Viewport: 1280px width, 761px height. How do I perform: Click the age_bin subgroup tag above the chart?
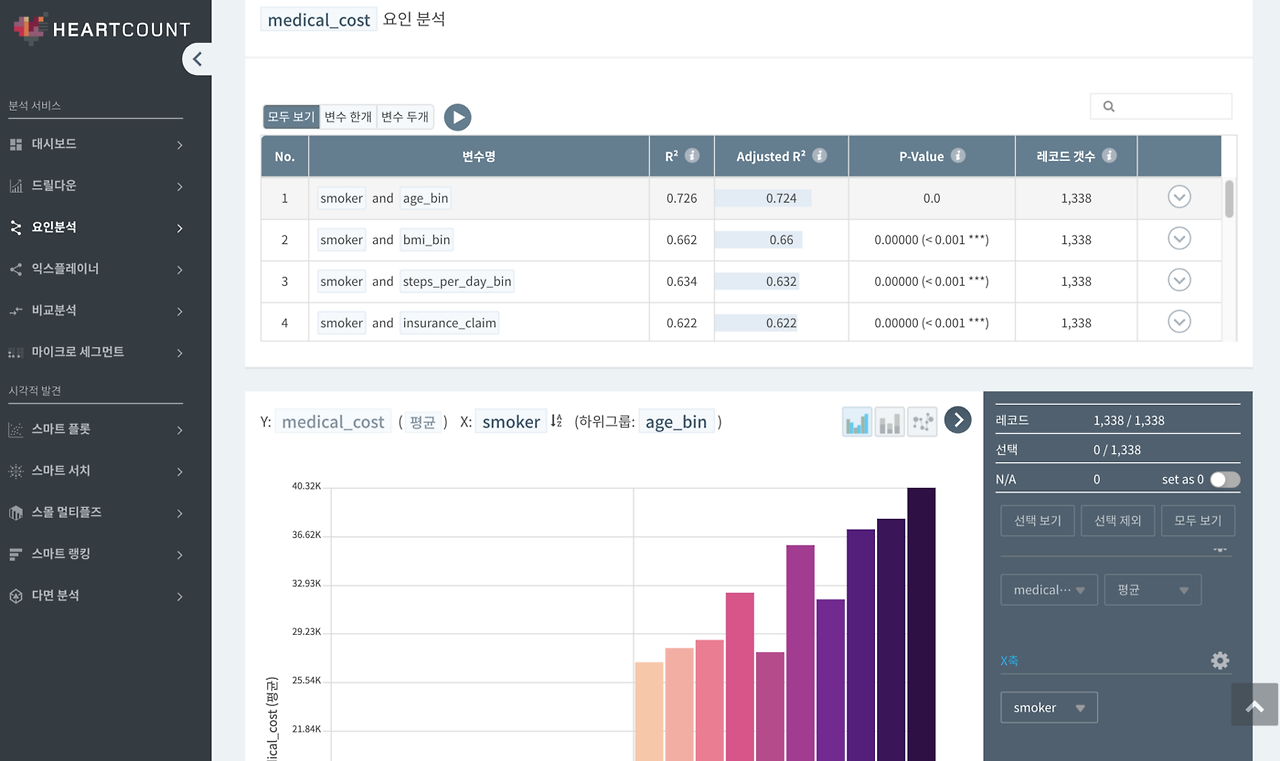click(x=676, y=422)
